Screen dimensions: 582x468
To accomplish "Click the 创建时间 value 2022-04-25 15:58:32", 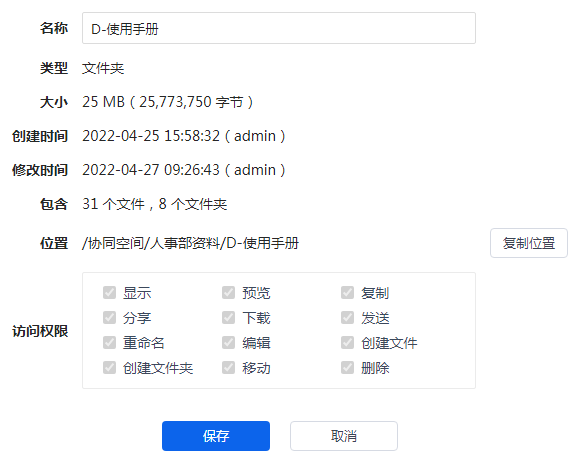I will click(x=151, y=136).
